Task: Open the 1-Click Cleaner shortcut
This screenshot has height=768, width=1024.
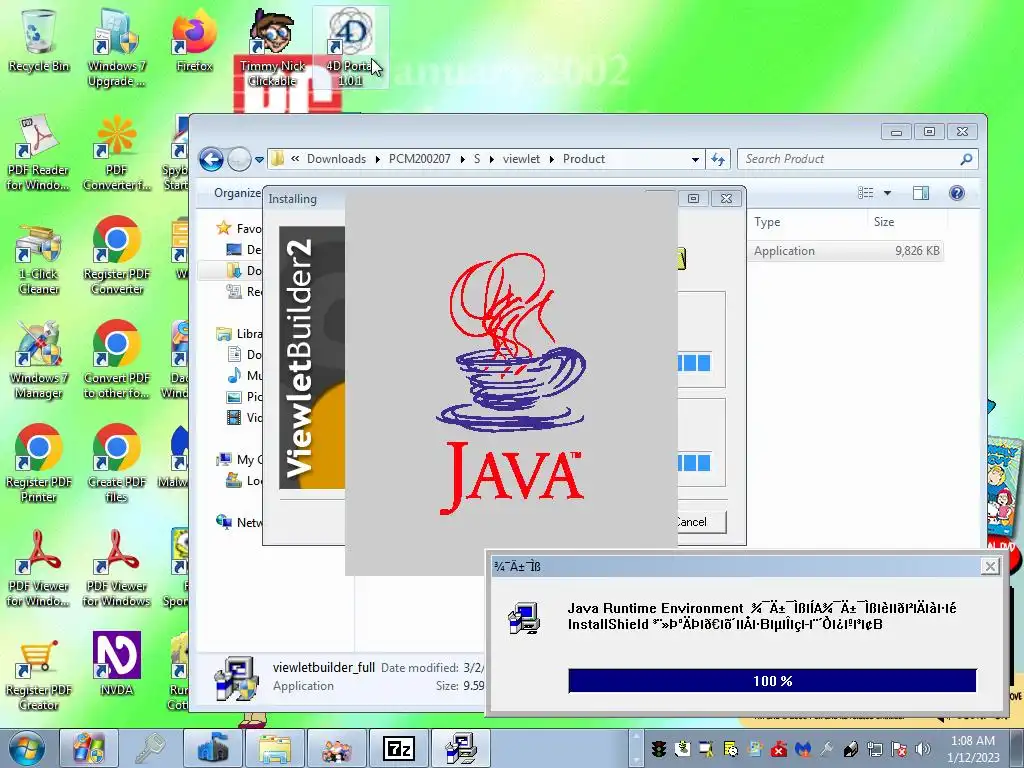Action: coord(39,257)
